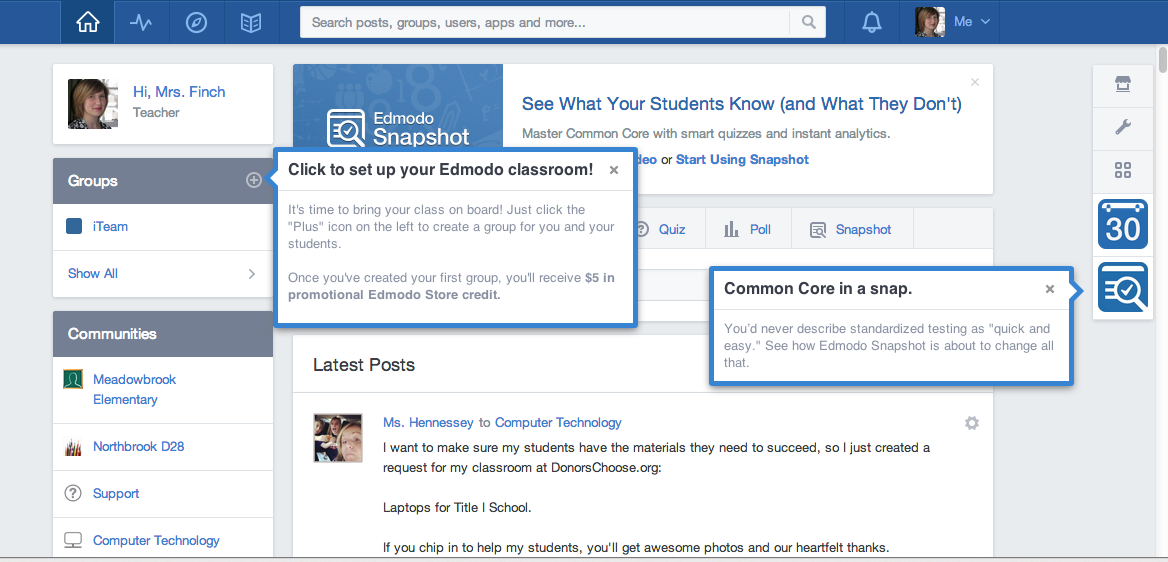Click the Computer Technology monitor icon
Viewport: 1168px width, 562px height.
(x=73, y=540)
